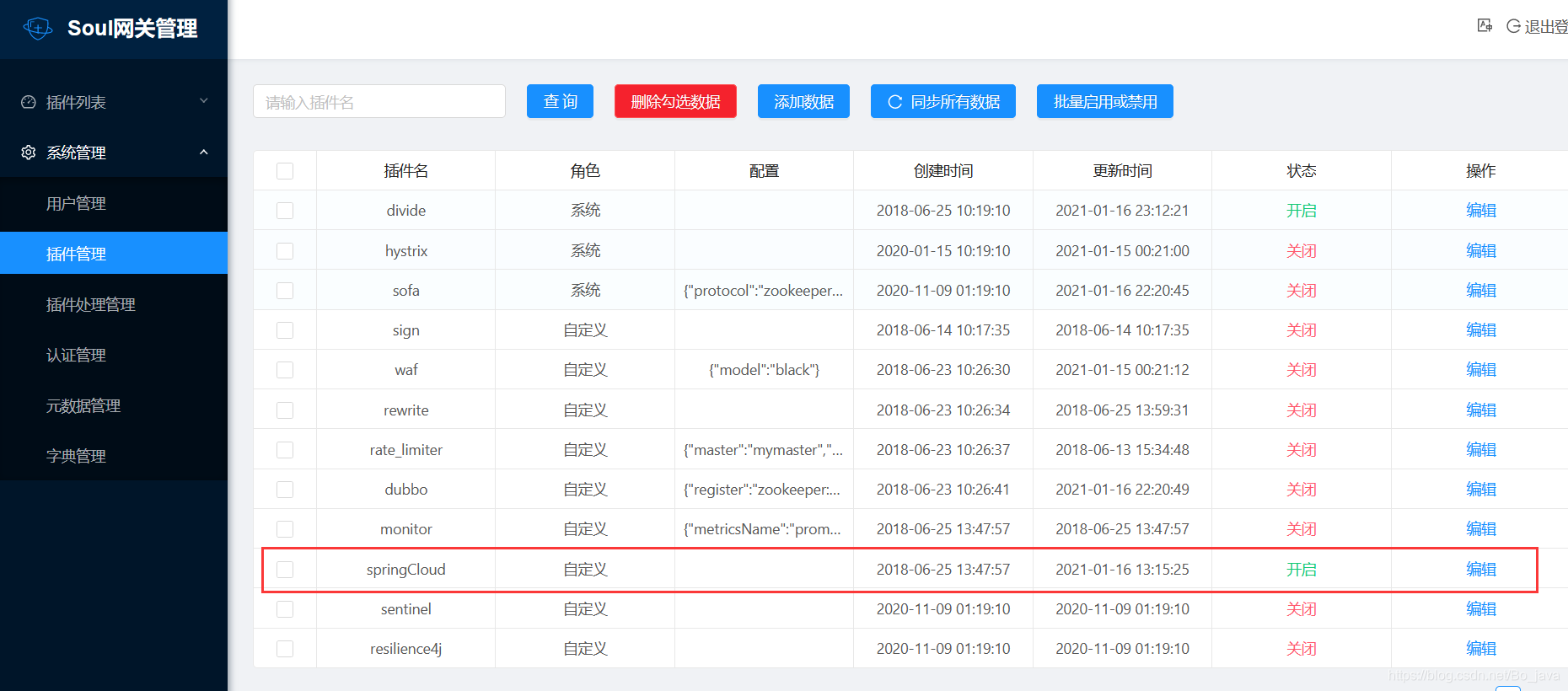Click the 2021-01-16 23:12:21 update time cell
Viewport: 1568px width, 691px height.
[x=1122, y=211]
